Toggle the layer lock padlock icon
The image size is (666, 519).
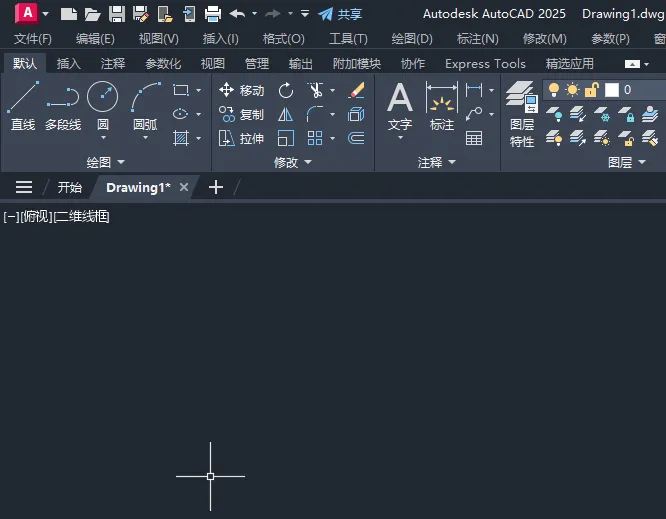coord(590,90)
